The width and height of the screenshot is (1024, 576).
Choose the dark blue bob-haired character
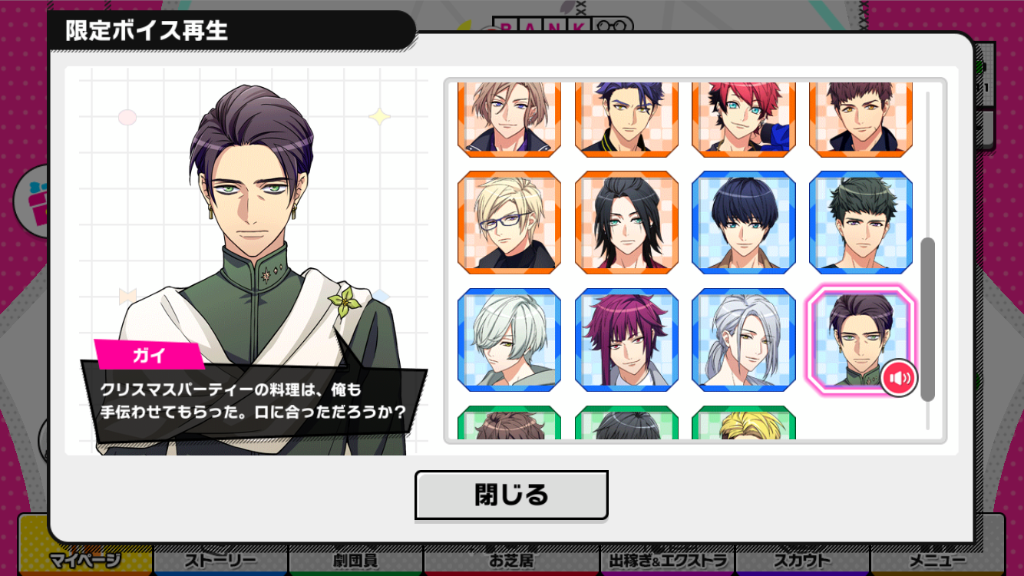(743, 222)
